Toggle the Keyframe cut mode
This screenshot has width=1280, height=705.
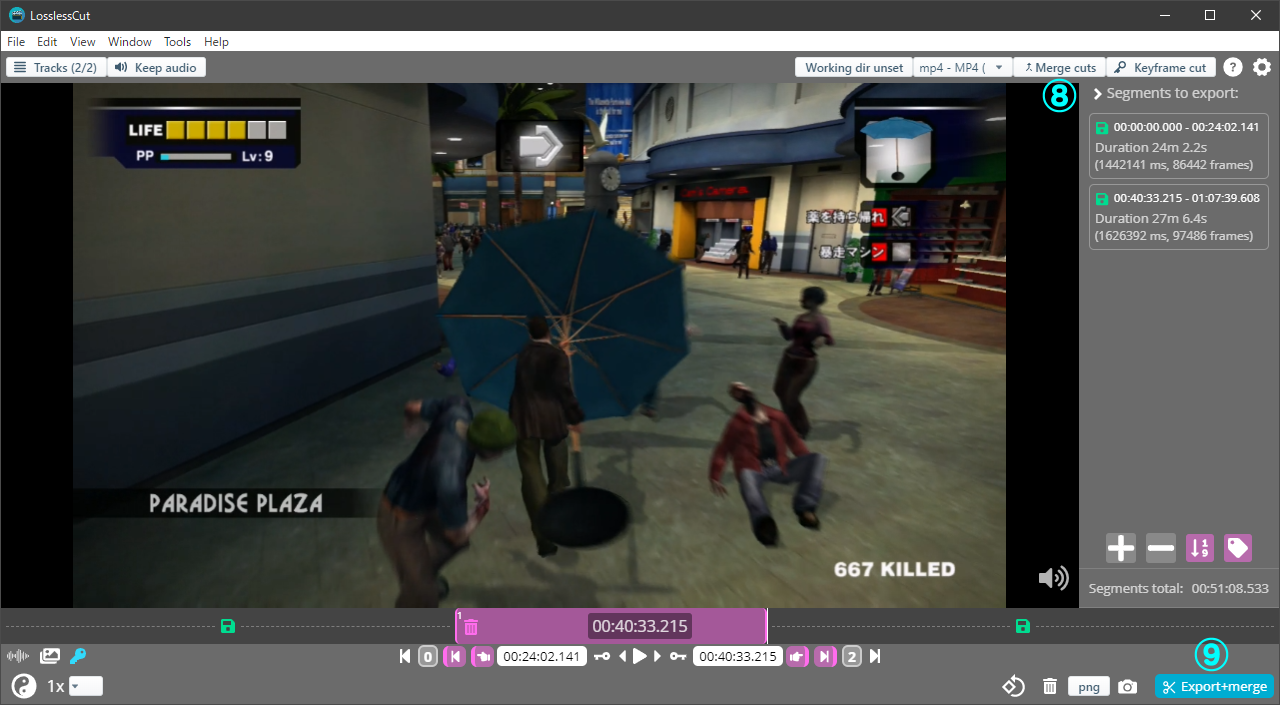point(1161,67)
